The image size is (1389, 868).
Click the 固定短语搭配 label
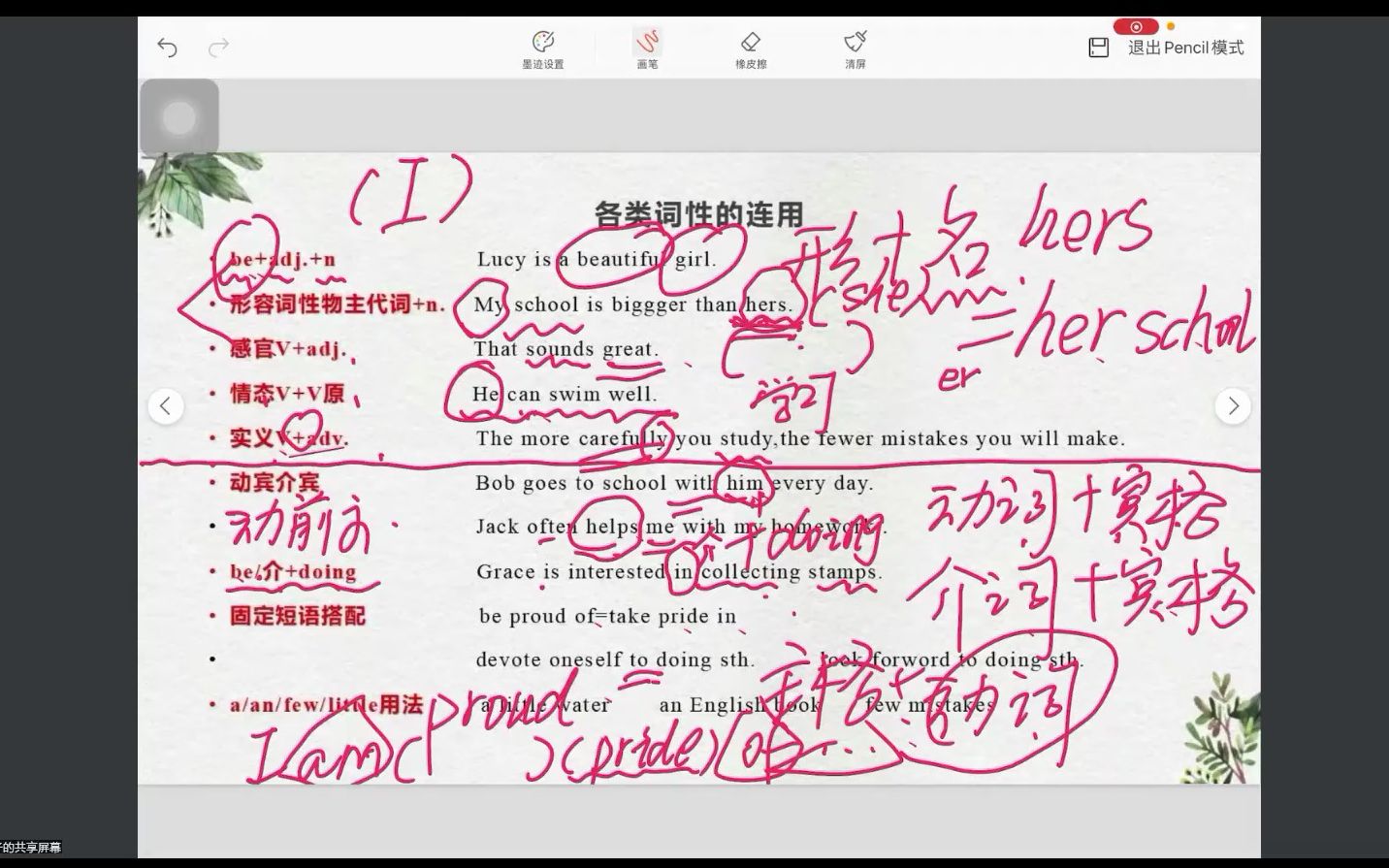(x=297, y=616)
